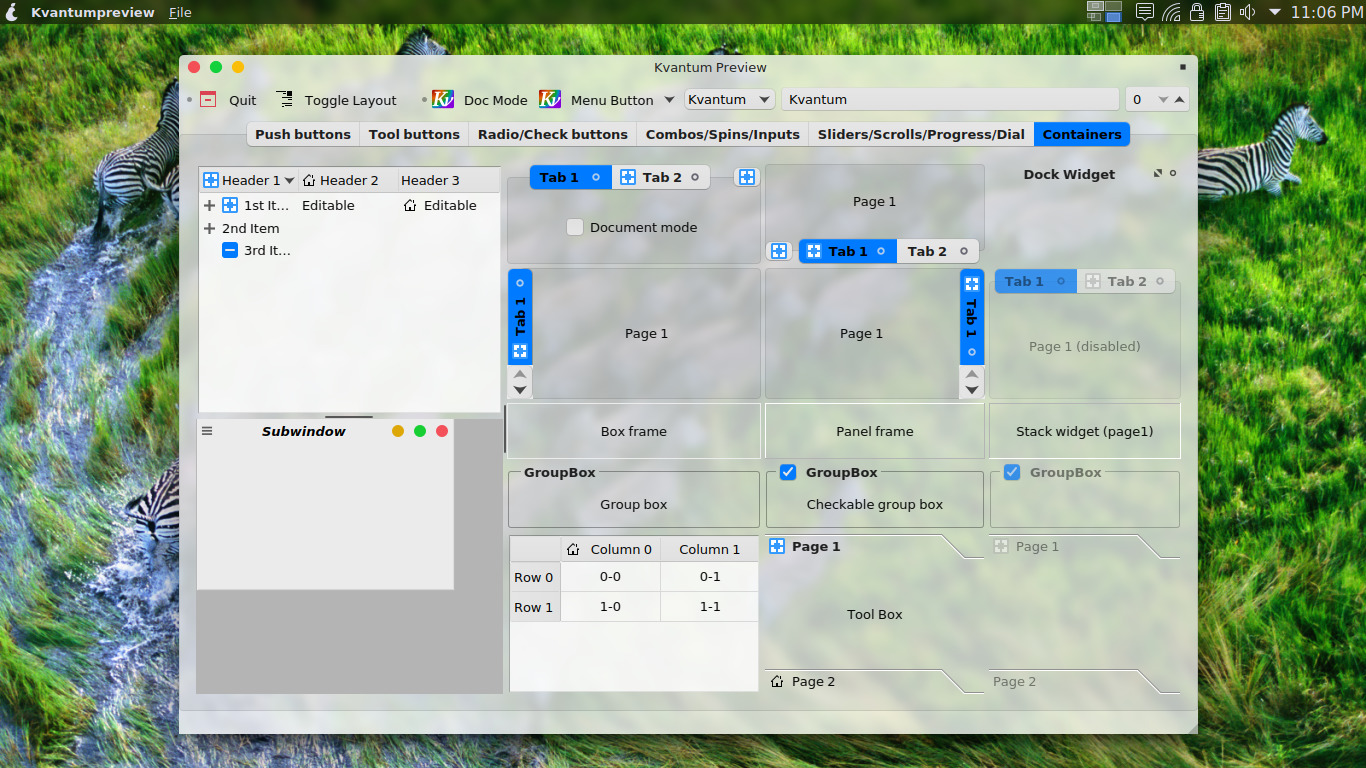
Task: Click the Header 3 column header
Action: [448, 180]
